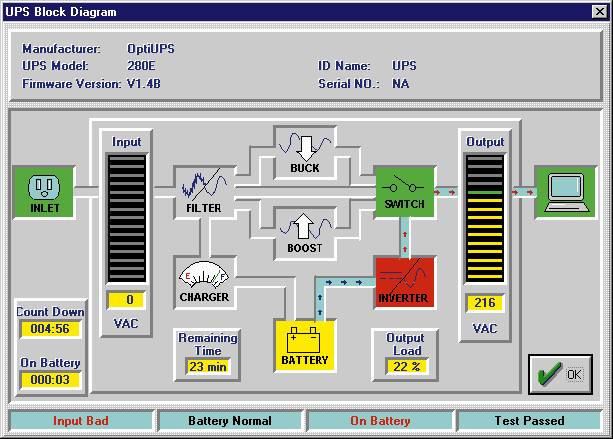Image resolution: width=613 pixels, height=439 pixels.
Task: Click the On Battery timer field
Action: point(50,379)
